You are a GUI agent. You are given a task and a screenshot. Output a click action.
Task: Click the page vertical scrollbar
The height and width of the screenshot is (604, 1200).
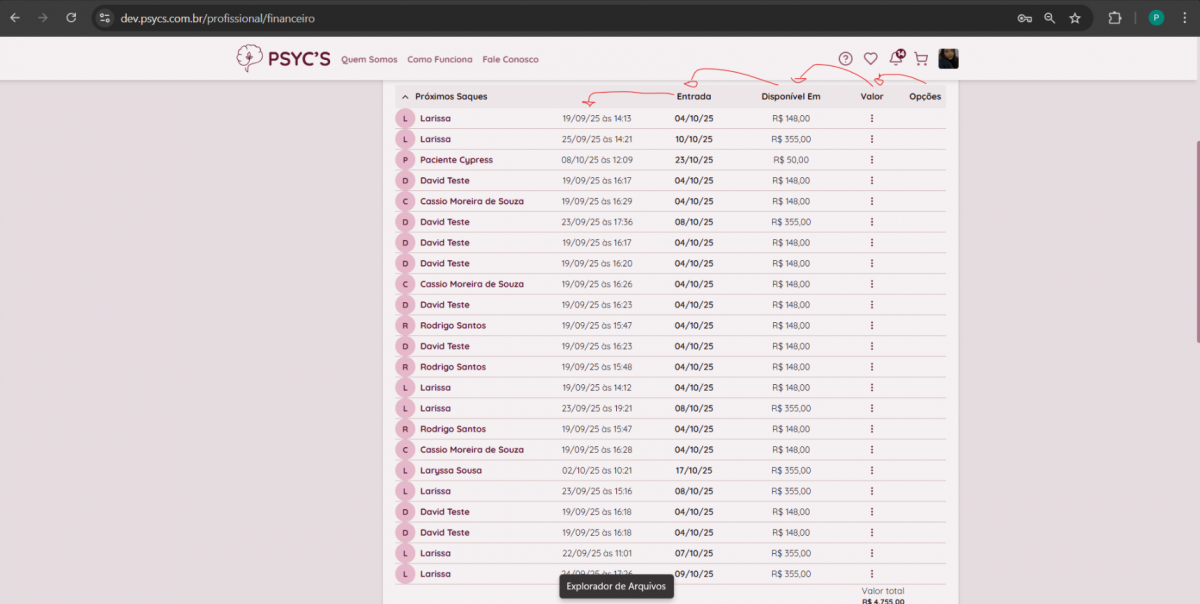[1196, 240]
